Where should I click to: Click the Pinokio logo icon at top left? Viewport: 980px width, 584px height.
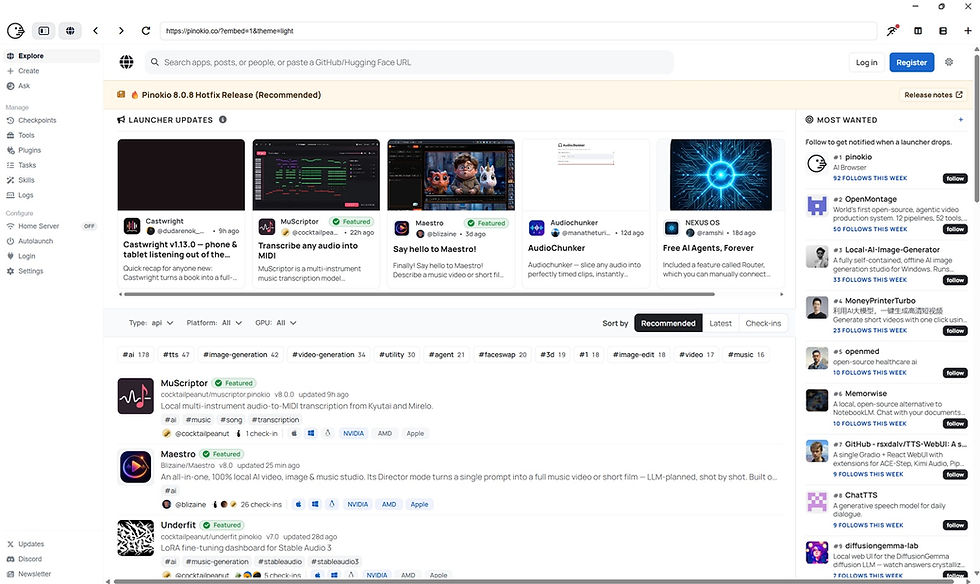click(x=16, y=31)
